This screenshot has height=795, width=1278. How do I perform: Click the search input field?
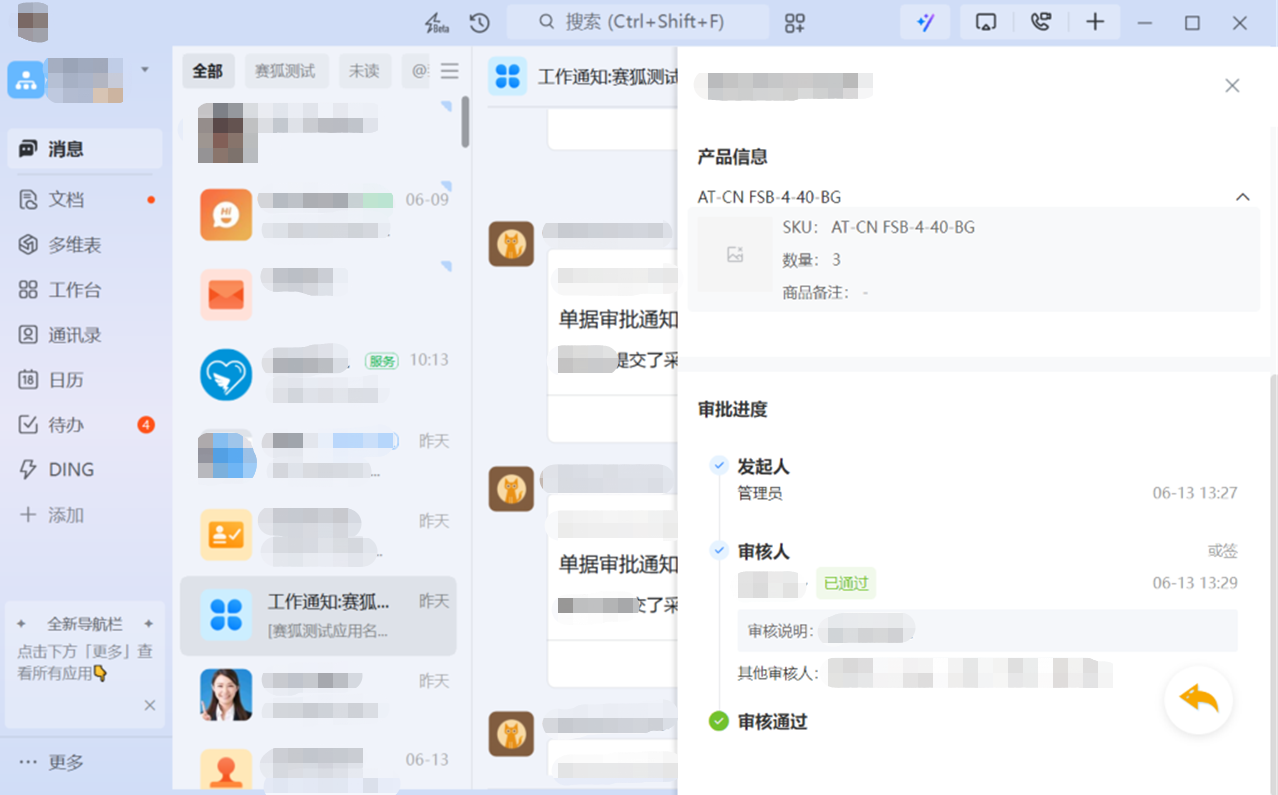(x=640, y=22)
